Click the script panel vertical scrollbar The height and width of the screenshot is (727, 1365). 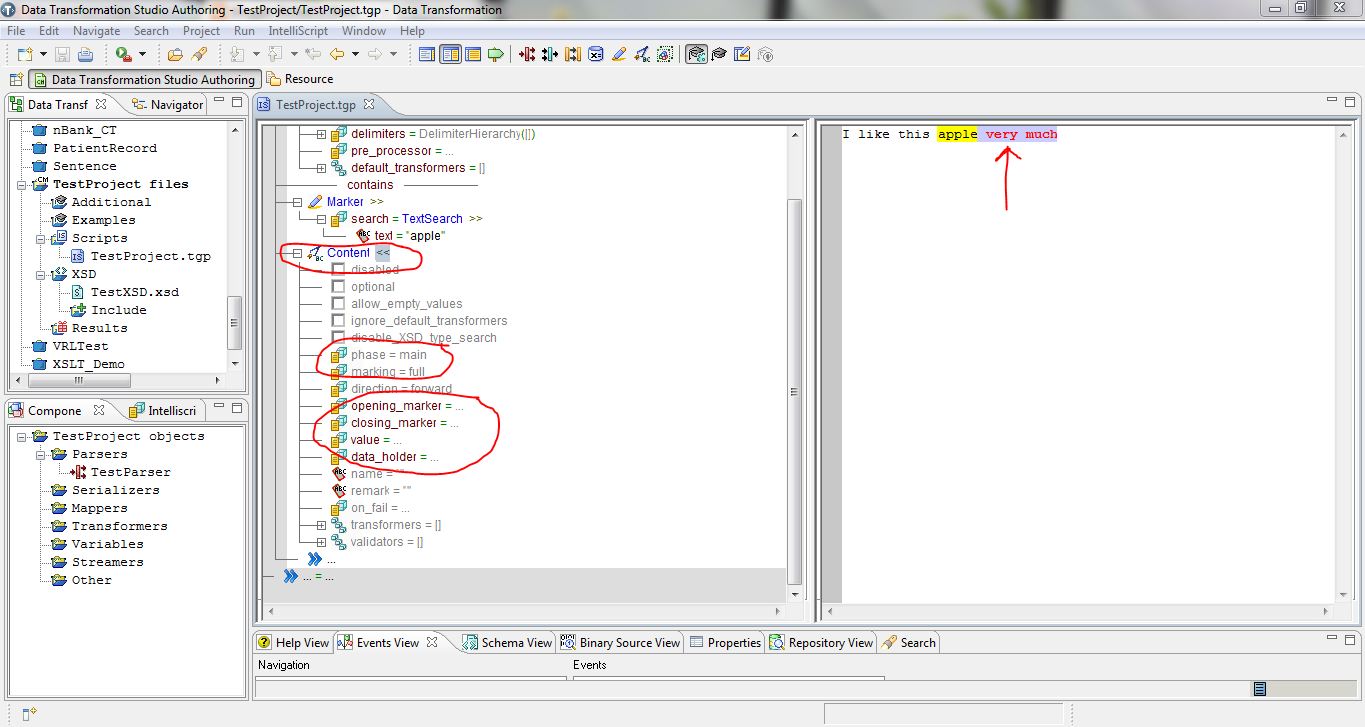click(x=795, y=390)
